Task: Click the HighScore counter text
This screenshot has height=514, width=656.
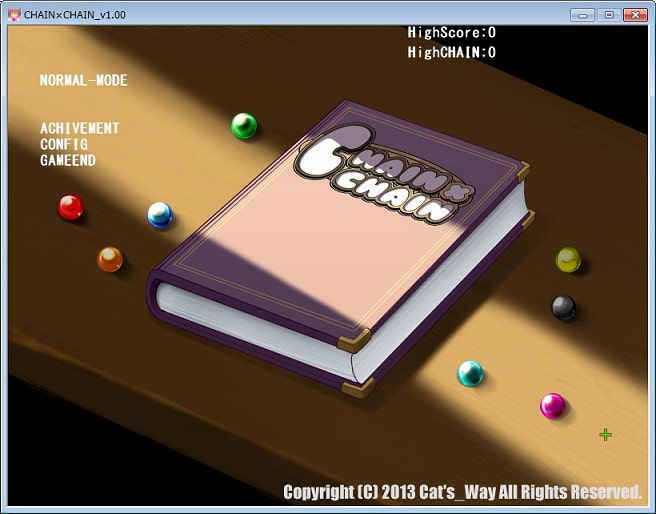Action: (x=451, y=32)
